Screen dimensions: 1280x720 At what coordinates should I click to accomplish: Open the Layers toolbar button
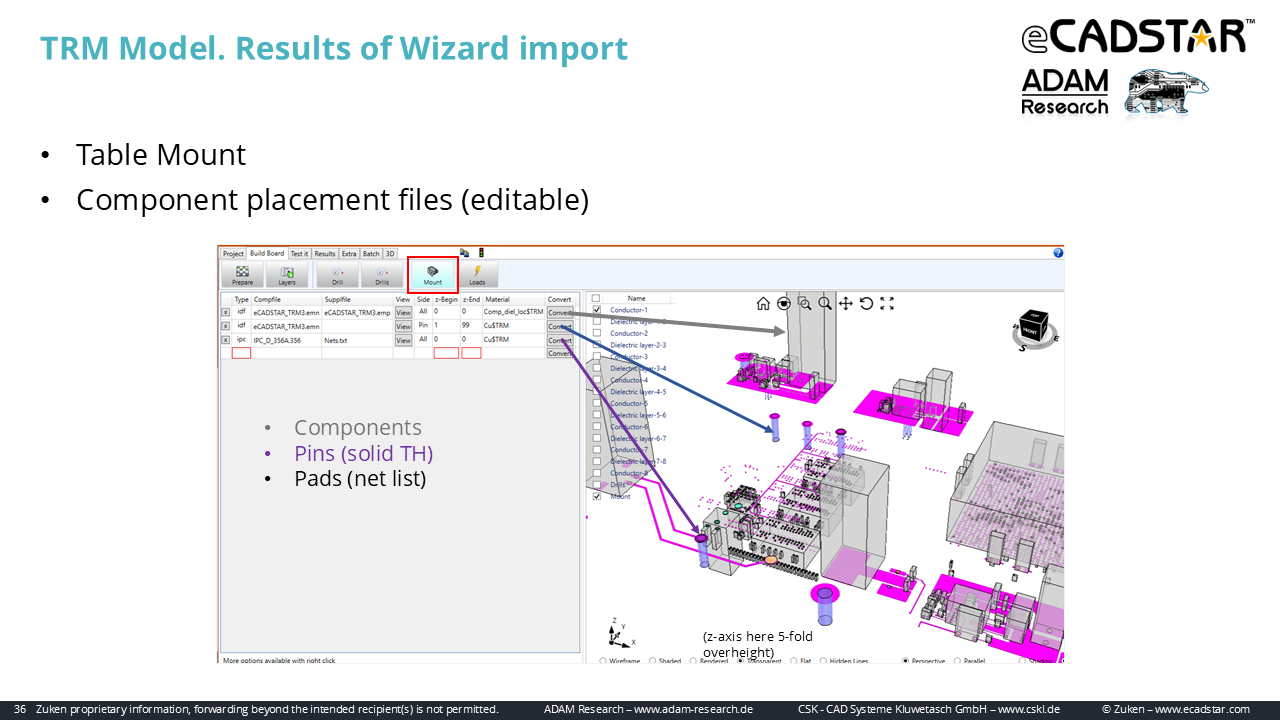287,275
